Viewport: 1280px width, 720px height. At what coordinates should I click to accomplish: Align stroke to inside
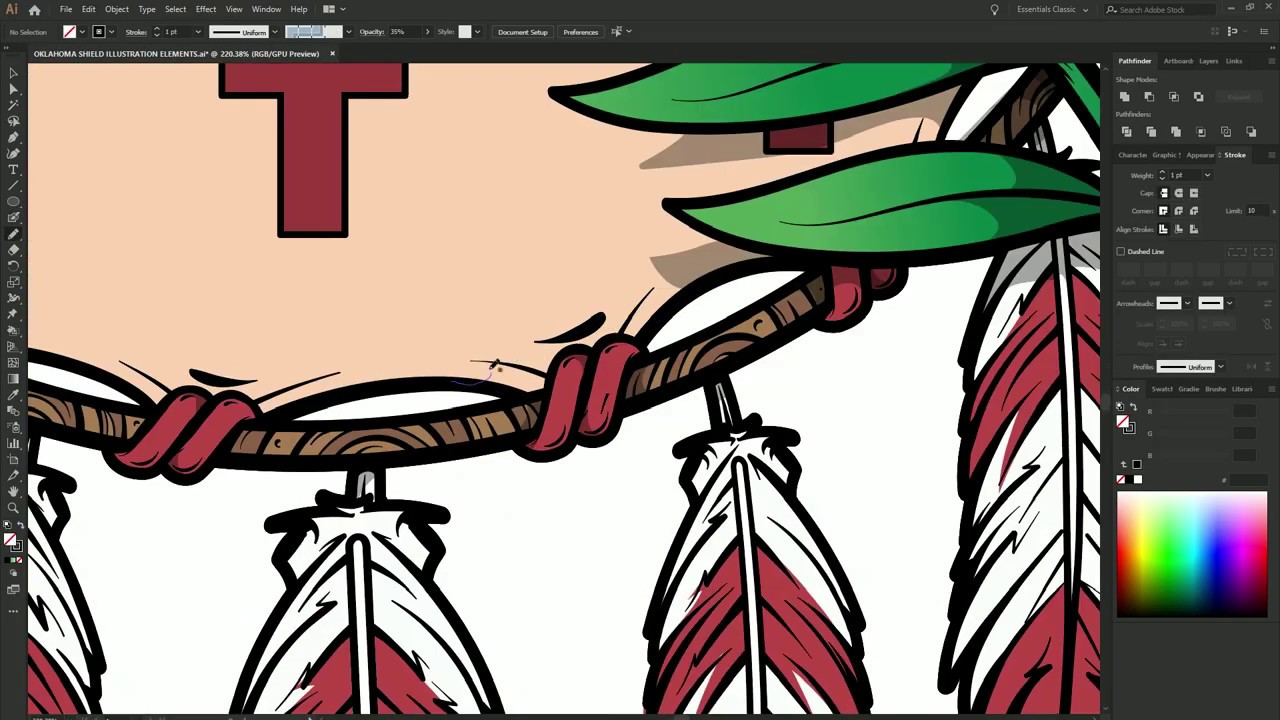coord(1178,229)
